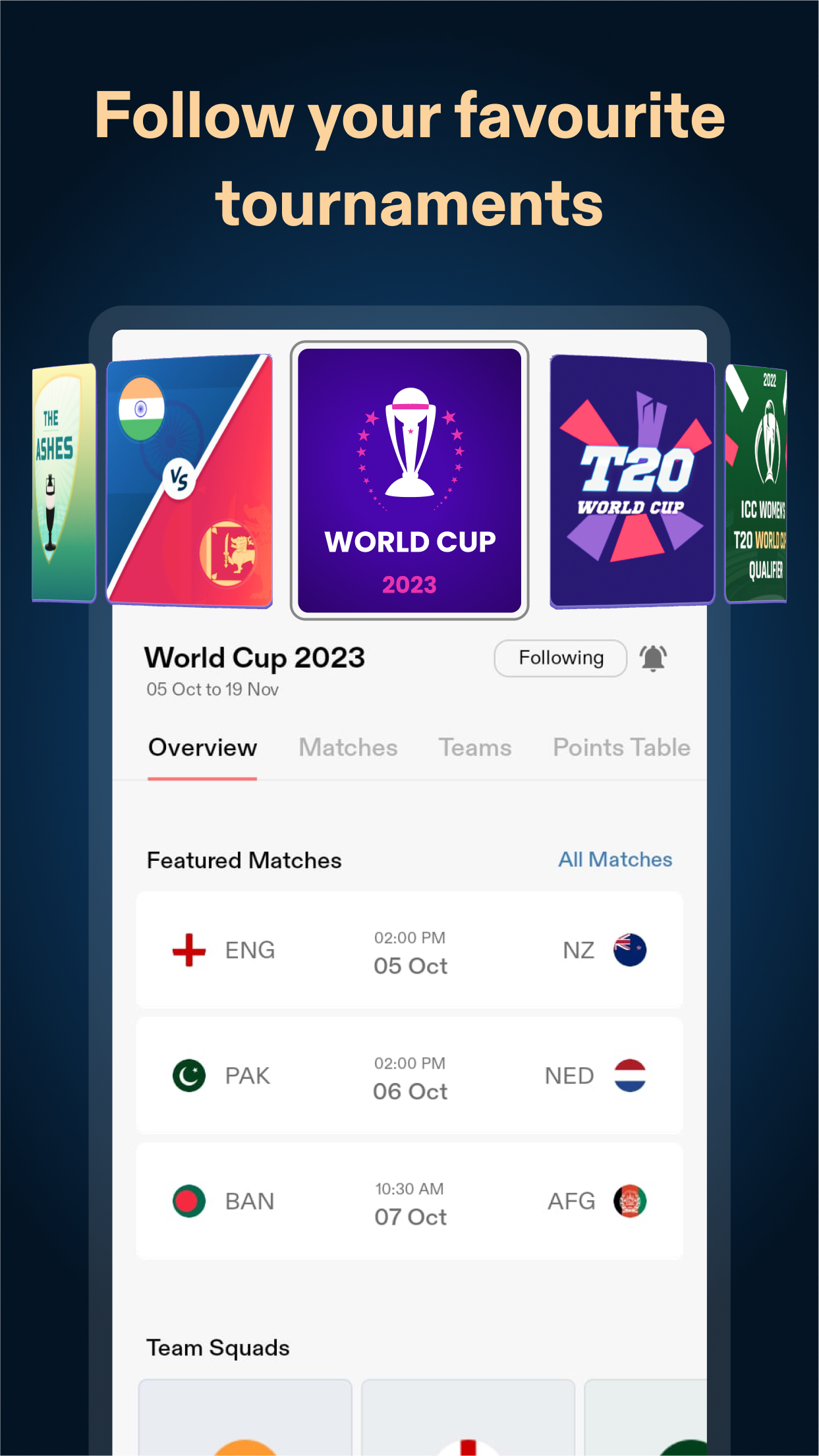Select the World Cup 2023 tournament card
Image resolution: width=819 pixels, height=1456 pixels.
tap(410, 480)
